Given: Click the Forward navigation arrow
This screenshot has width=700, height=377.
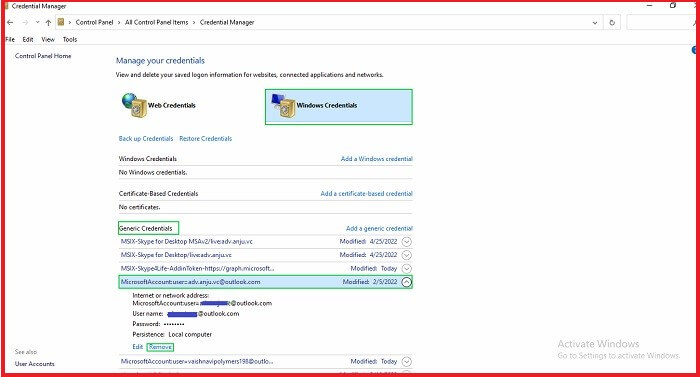Looking at the screenshot, I should tap(25, 22).
